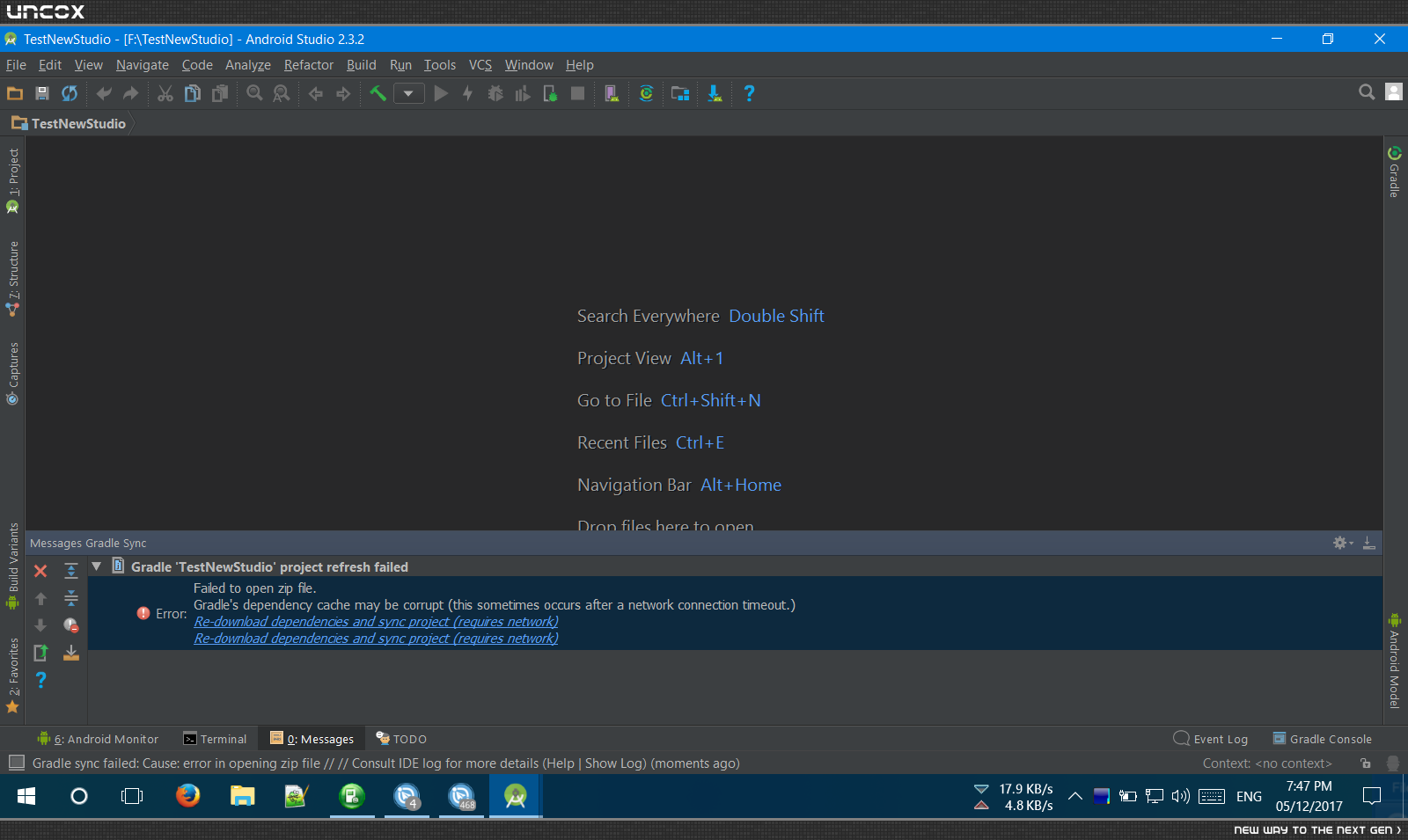Viewport: 1408px width, 840px height.
Task: Open Find with the magnifier toolbar icon
Action: pos(254,93)
